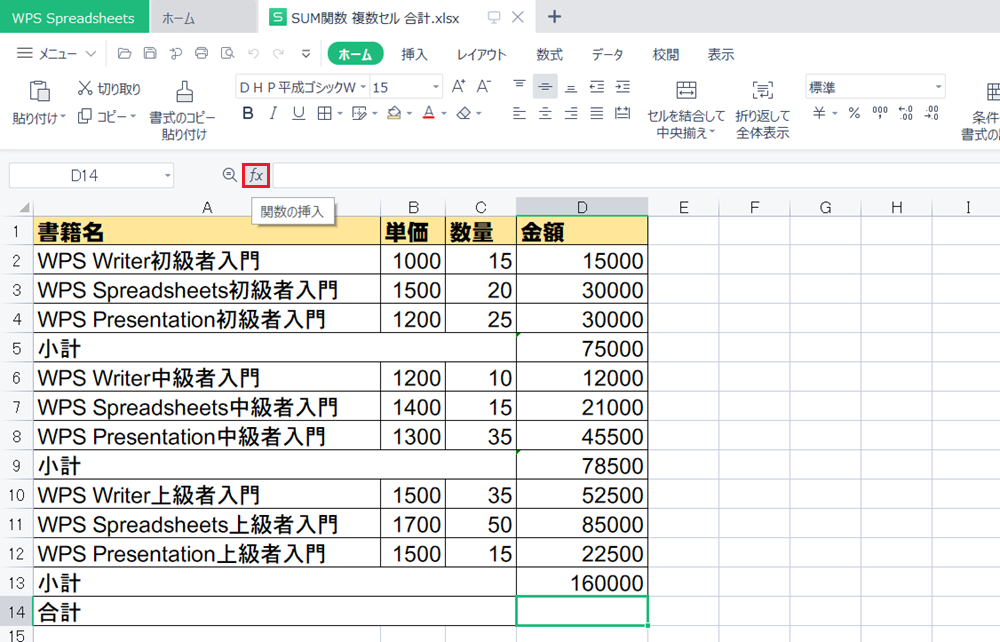
Task: Toggle underline formatting
Action: [298, 113]
